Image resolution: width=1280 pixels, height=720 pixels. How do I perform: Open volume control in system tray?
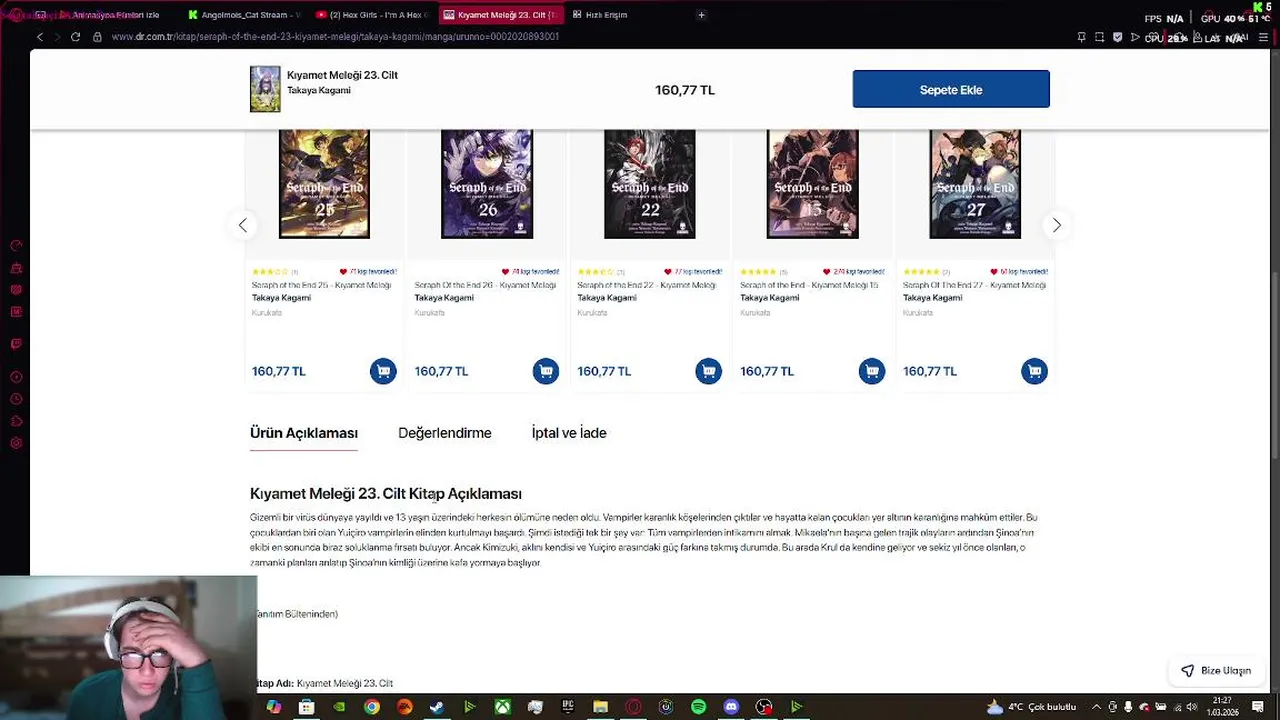click(1191, 707)
